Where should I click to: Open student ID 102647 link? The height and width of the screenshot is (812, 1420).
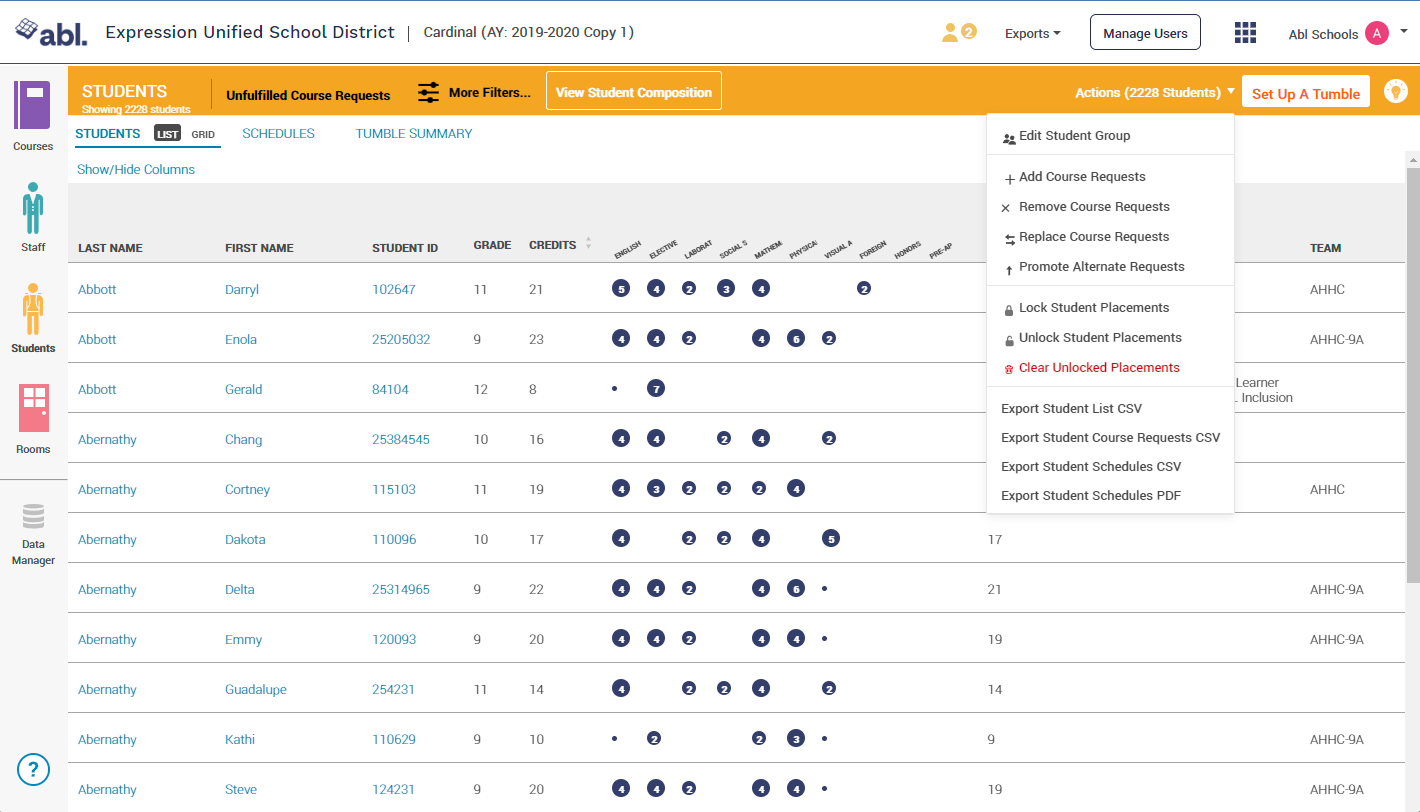pos(393,290)
